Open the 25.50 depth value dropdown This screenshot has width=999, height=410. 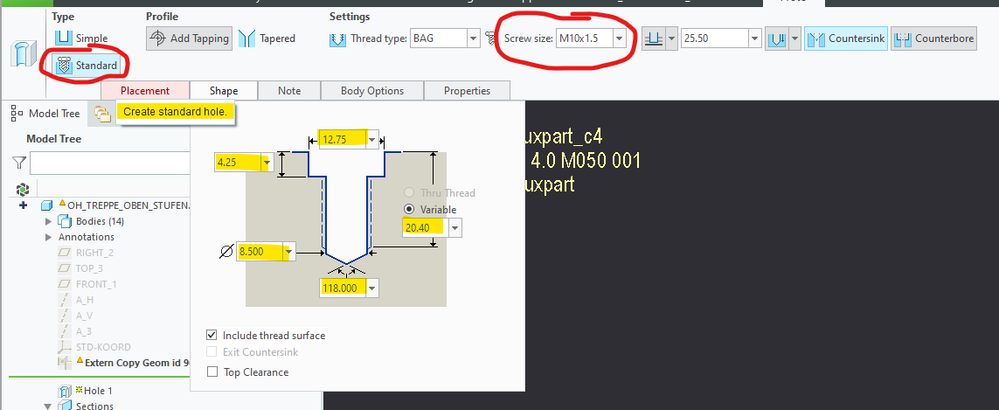click(757, 38)
